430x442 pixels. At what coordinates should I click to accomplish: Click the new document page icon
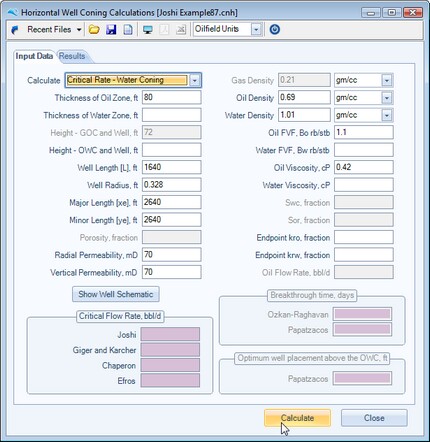pos(128,30)
